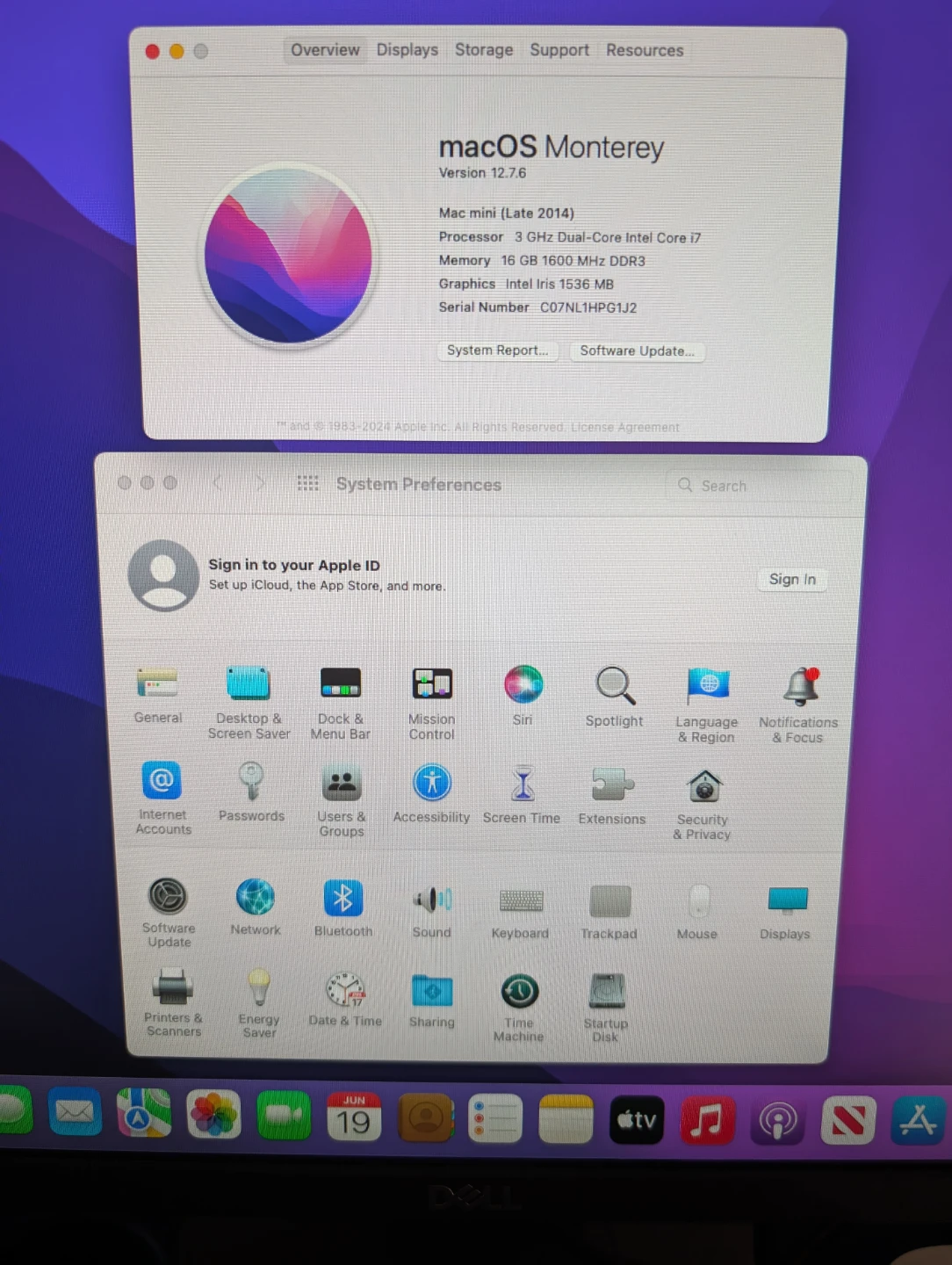Viewport: 952px width, 1265px height.
Task: Click the Sign In button for Apple ID
Action: tap(792, 580)
